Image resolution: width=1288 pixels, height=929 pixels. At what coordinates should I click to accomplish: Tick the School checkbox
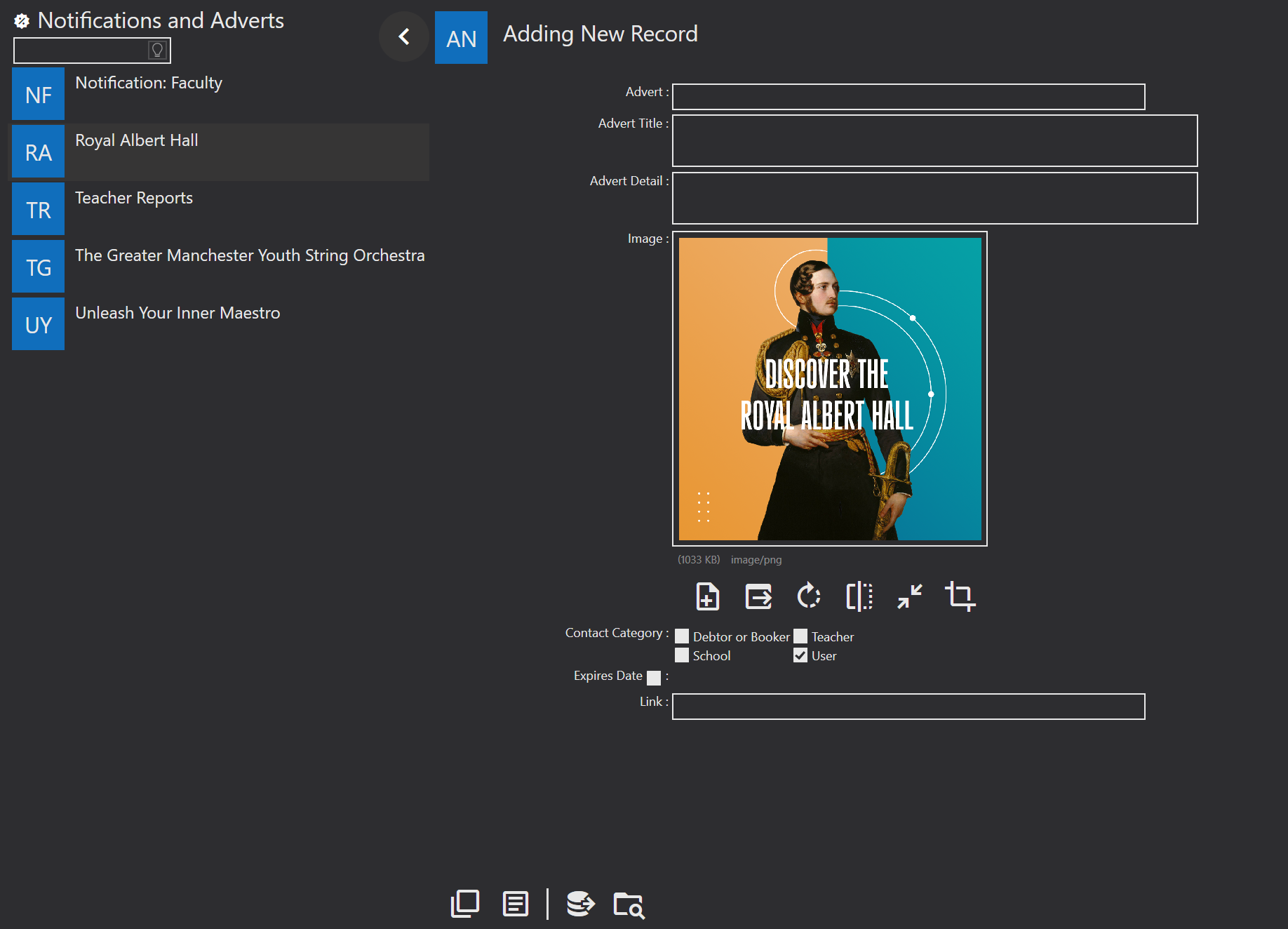(x=682, y=655)
